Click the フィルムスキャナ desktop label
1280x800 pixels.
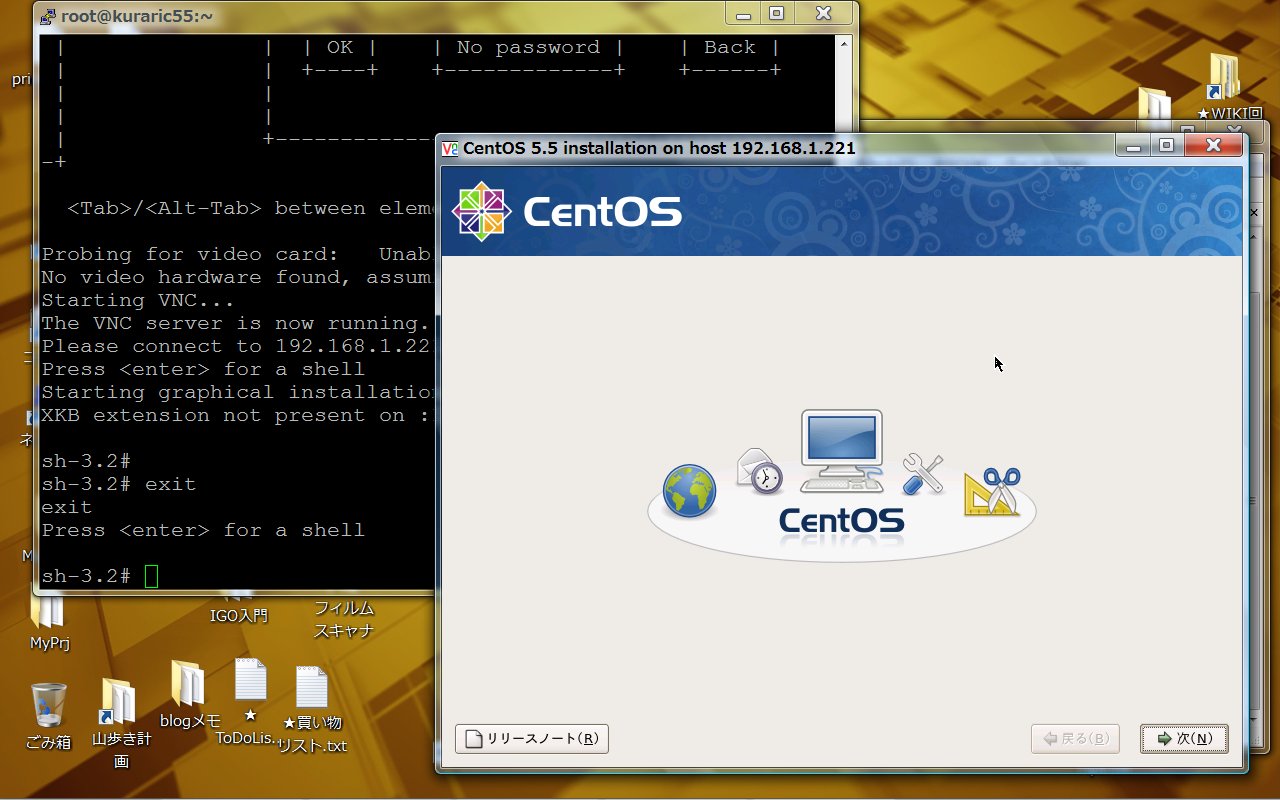click(343, 619)
